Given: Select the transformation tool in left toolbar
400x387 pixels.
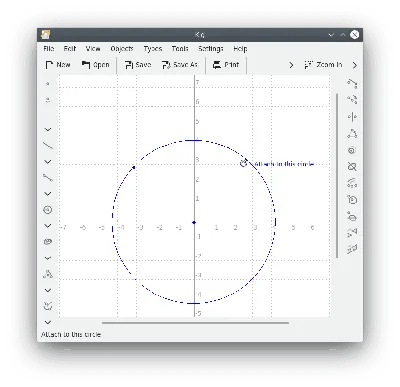Looking at the screenshot, I should tap(48, 306).
